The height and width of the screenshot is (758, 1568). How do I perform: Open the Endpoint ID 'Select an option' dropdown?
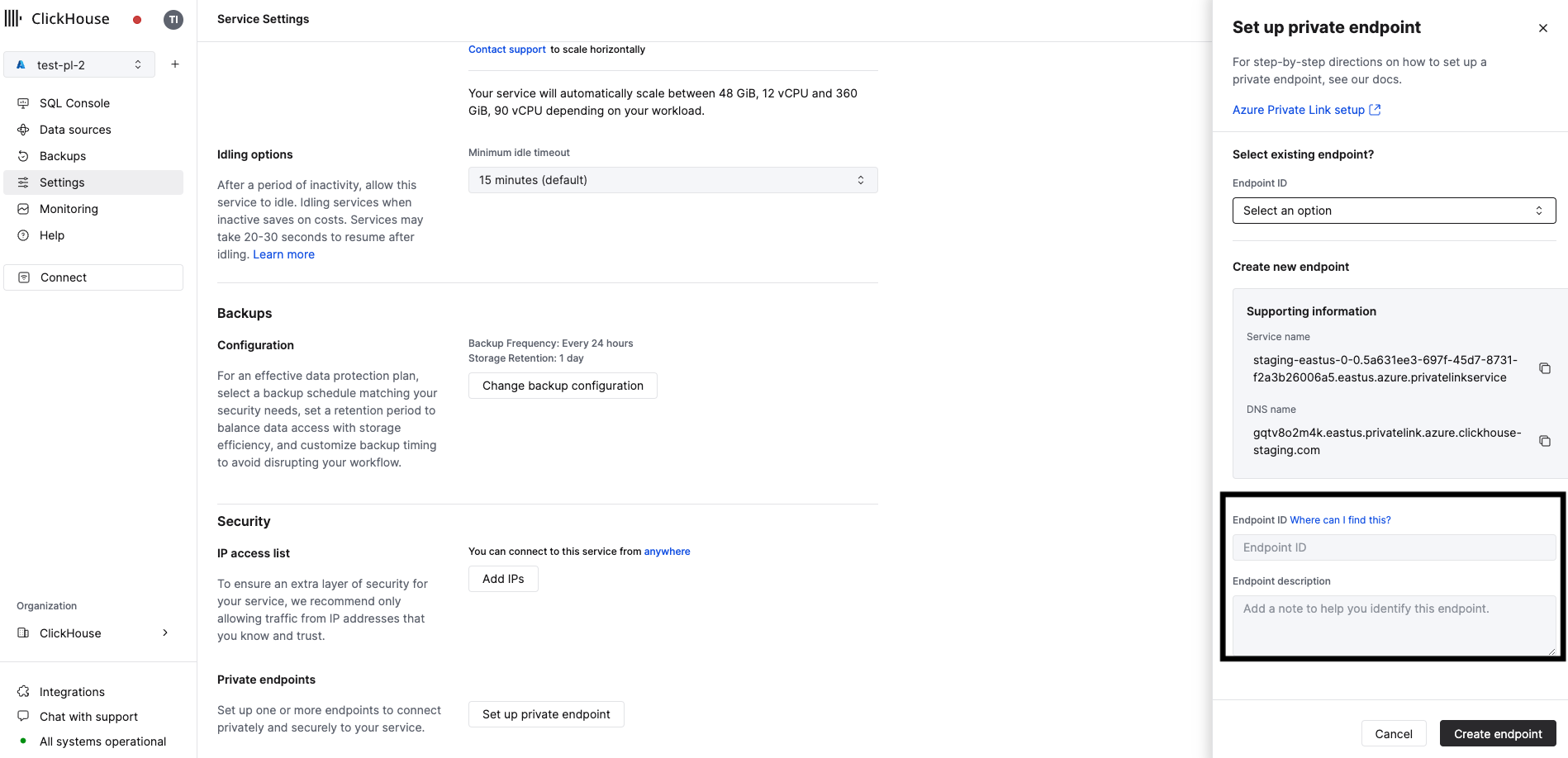1394,210
